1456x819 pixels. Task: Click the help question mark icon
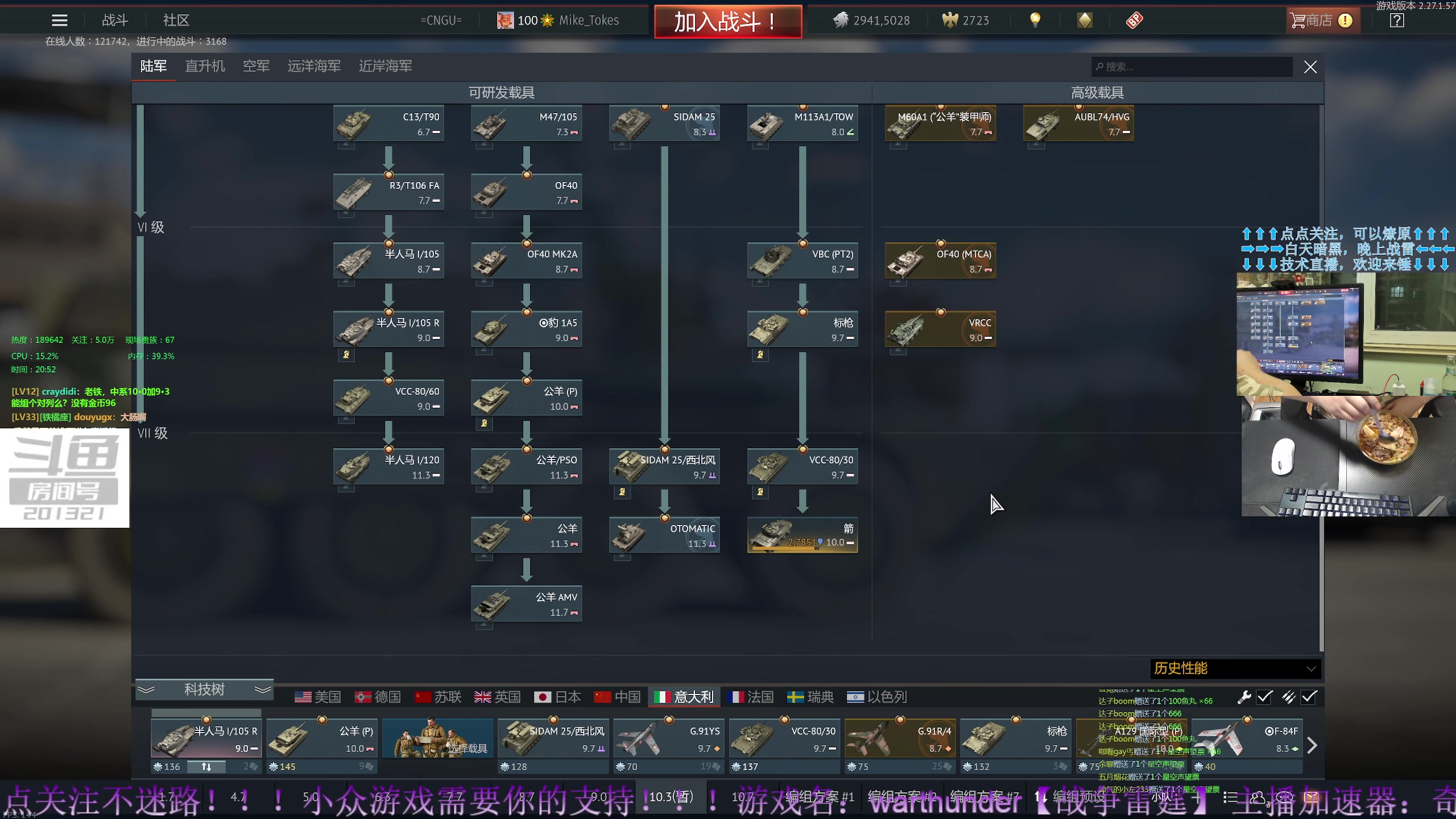pos(1397,20)
